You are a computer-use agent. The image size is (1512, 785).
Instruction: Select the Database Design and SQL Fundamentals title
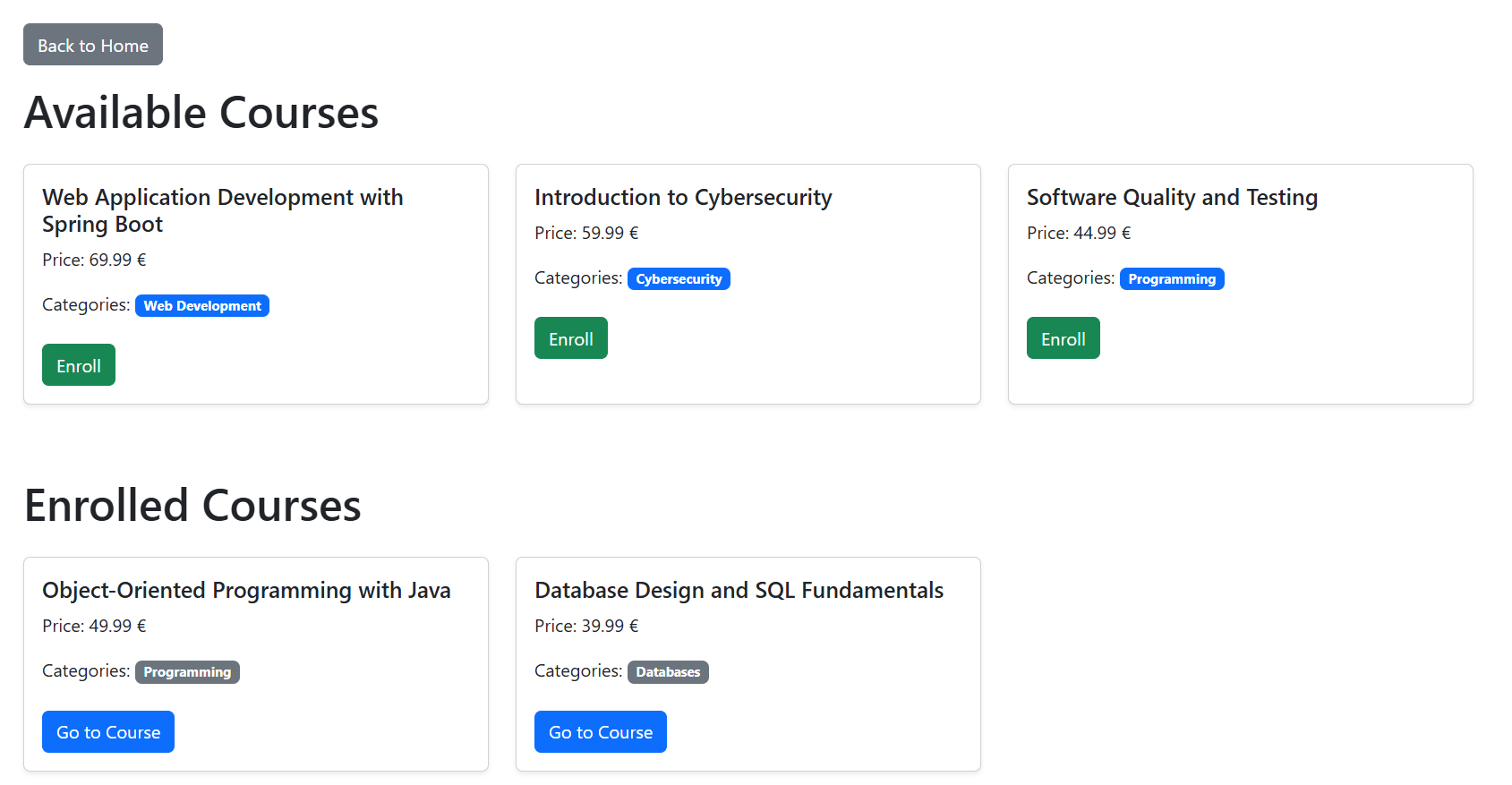[739, 590]
